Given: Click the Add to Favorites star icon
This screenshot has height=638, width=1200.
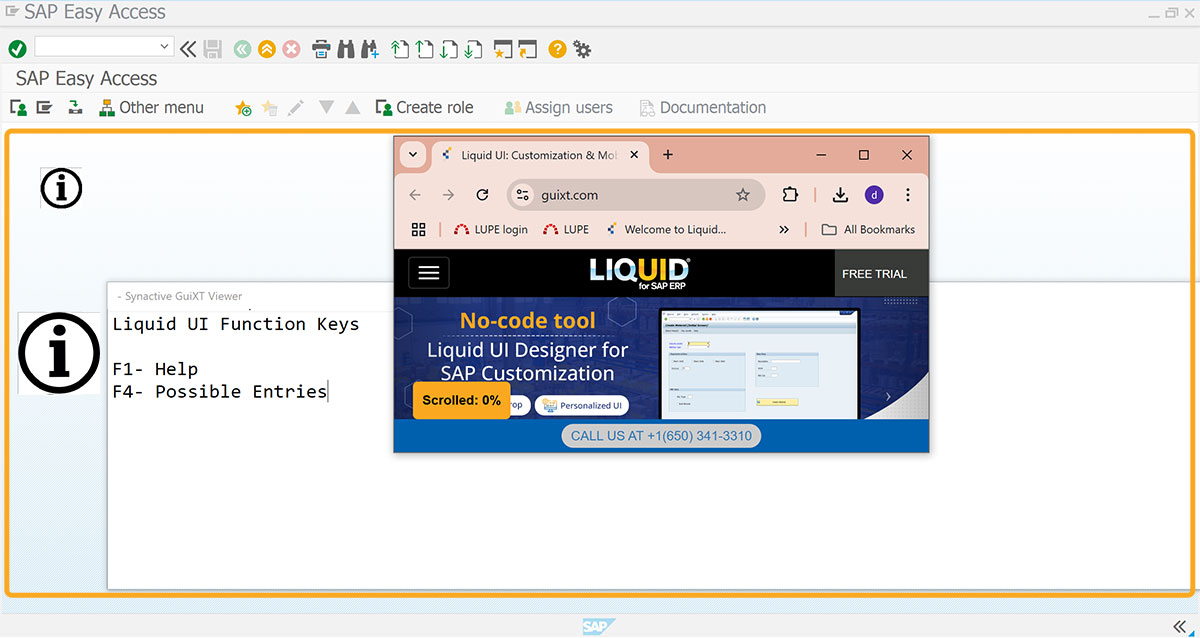Looking at the screenshot, I should tap(243, 107).
